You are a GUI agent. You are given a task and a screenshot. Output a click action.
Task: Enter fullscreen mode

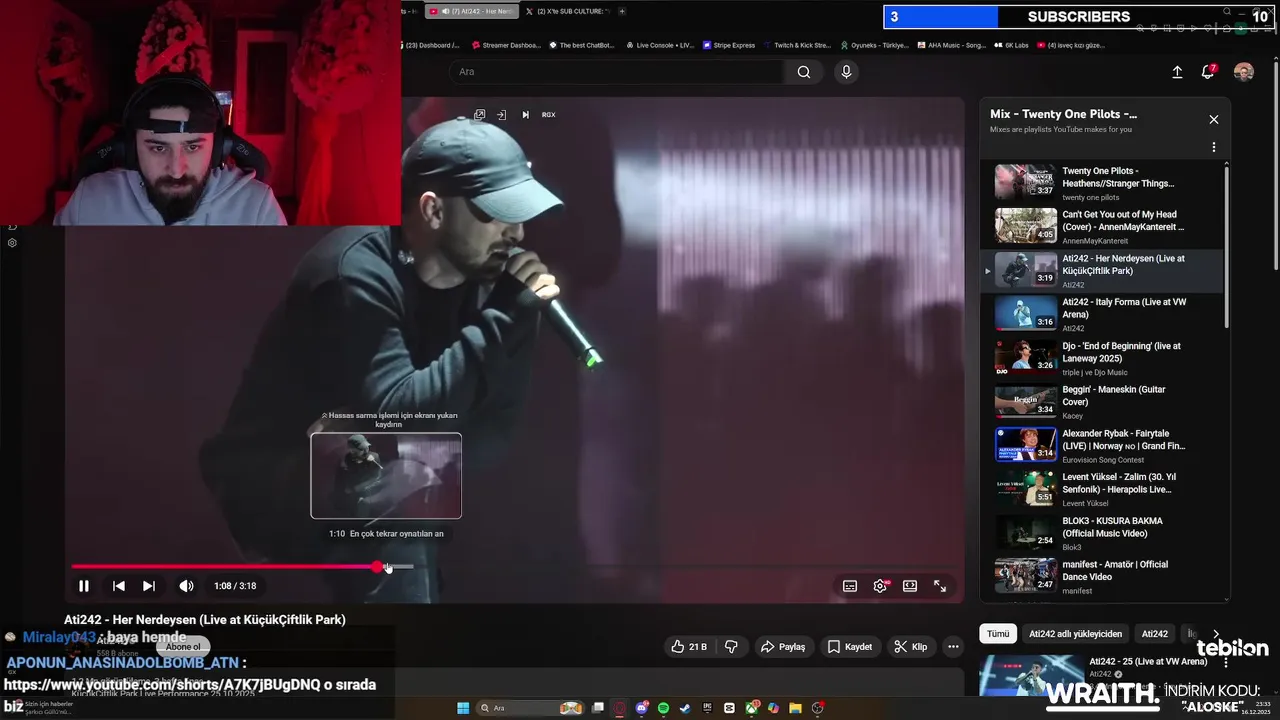pyautogui.click(x=940, y=586)
